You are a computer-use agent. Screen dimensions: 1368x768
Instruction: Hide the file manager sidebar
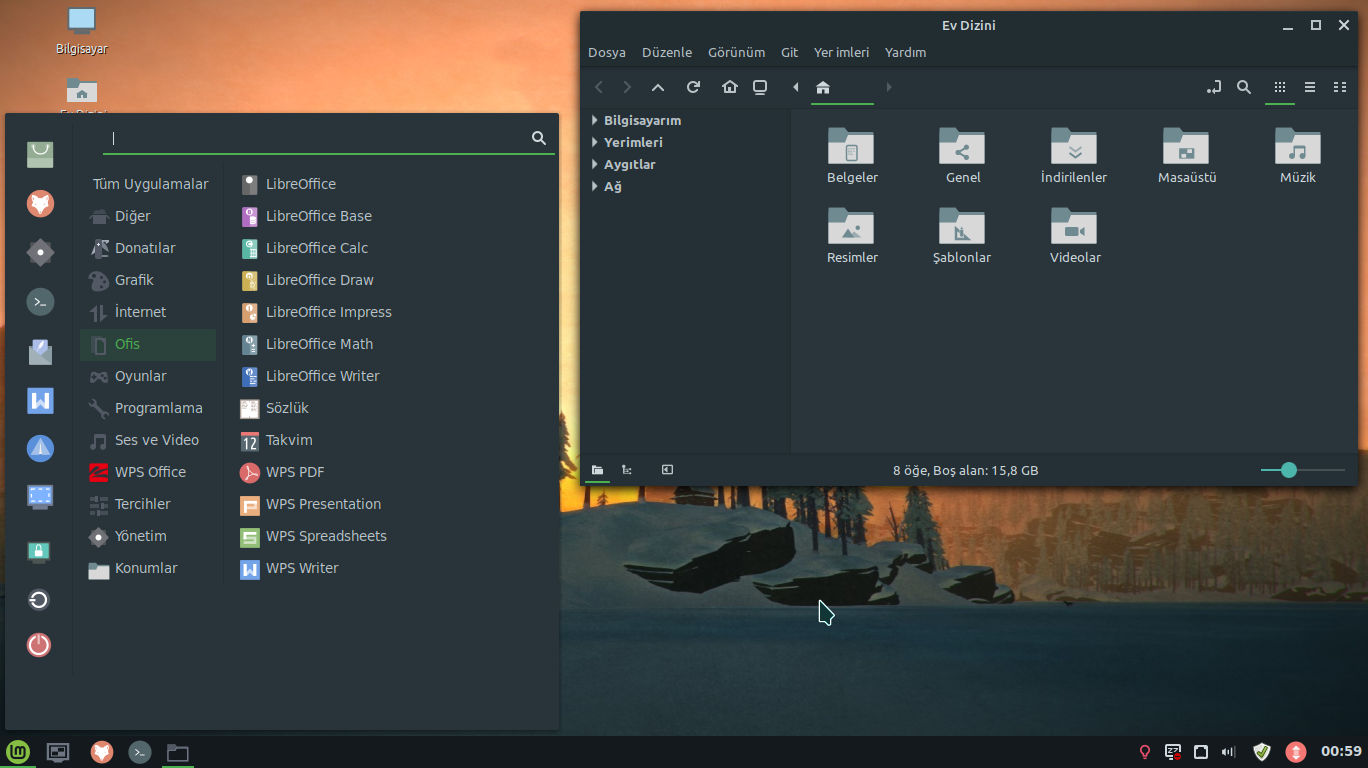click(x=667, y=470)
